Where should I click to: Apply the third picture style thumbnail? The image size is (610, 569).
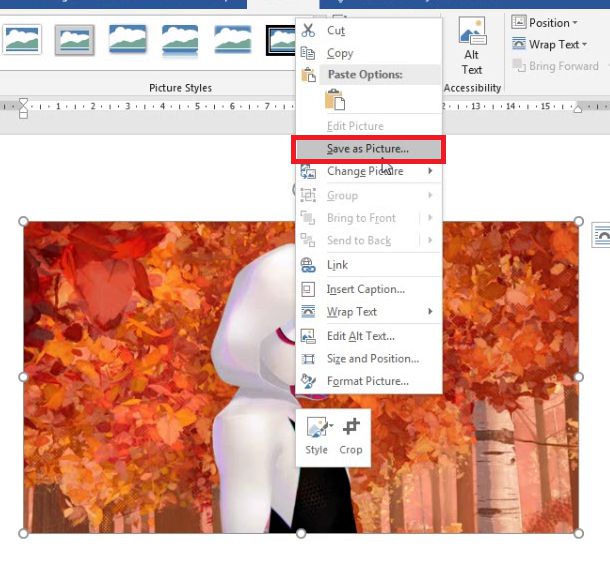[128, 40]
